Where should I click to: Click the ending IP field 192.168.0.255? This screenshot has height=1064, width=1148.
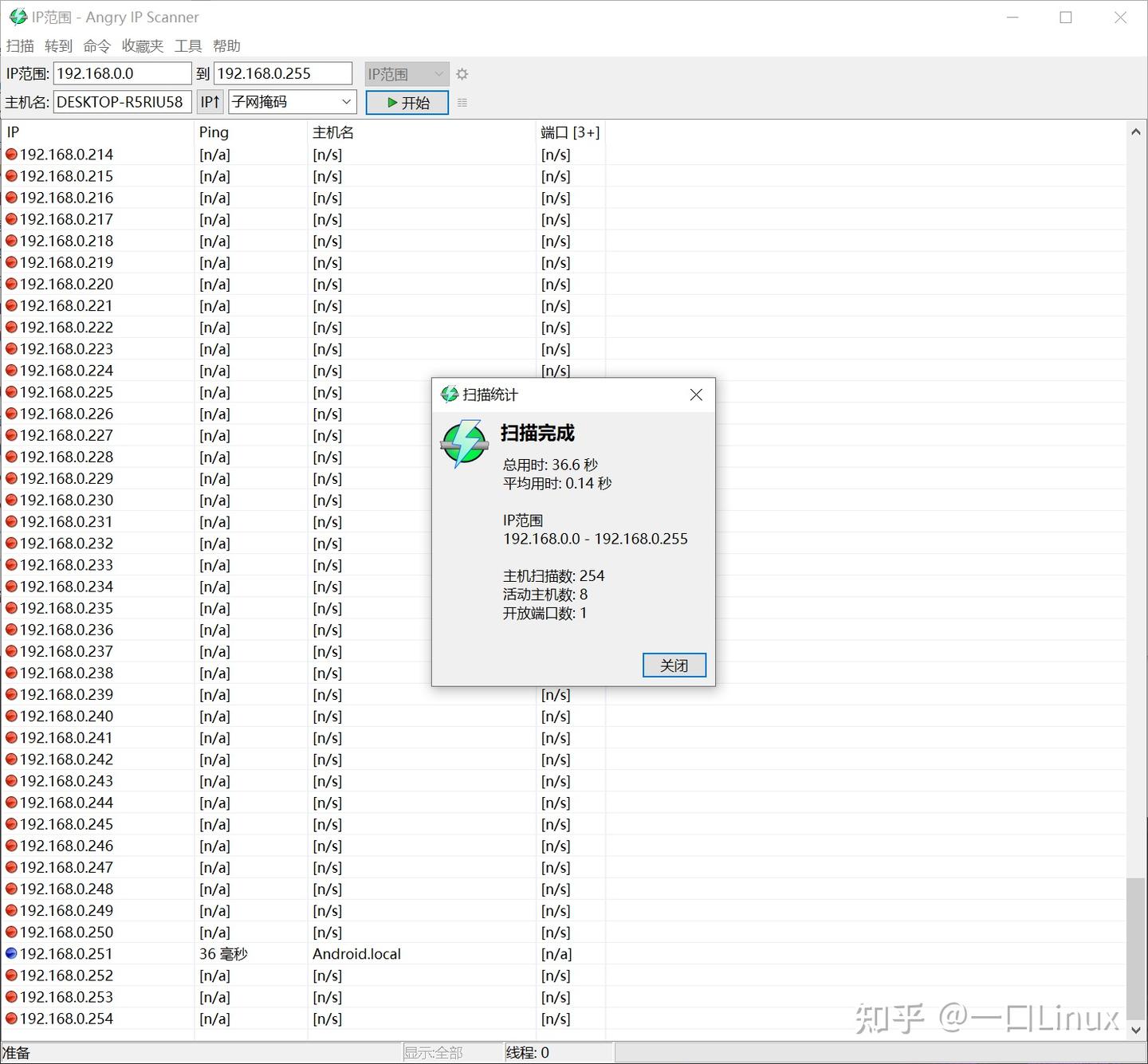coord(283,73)
